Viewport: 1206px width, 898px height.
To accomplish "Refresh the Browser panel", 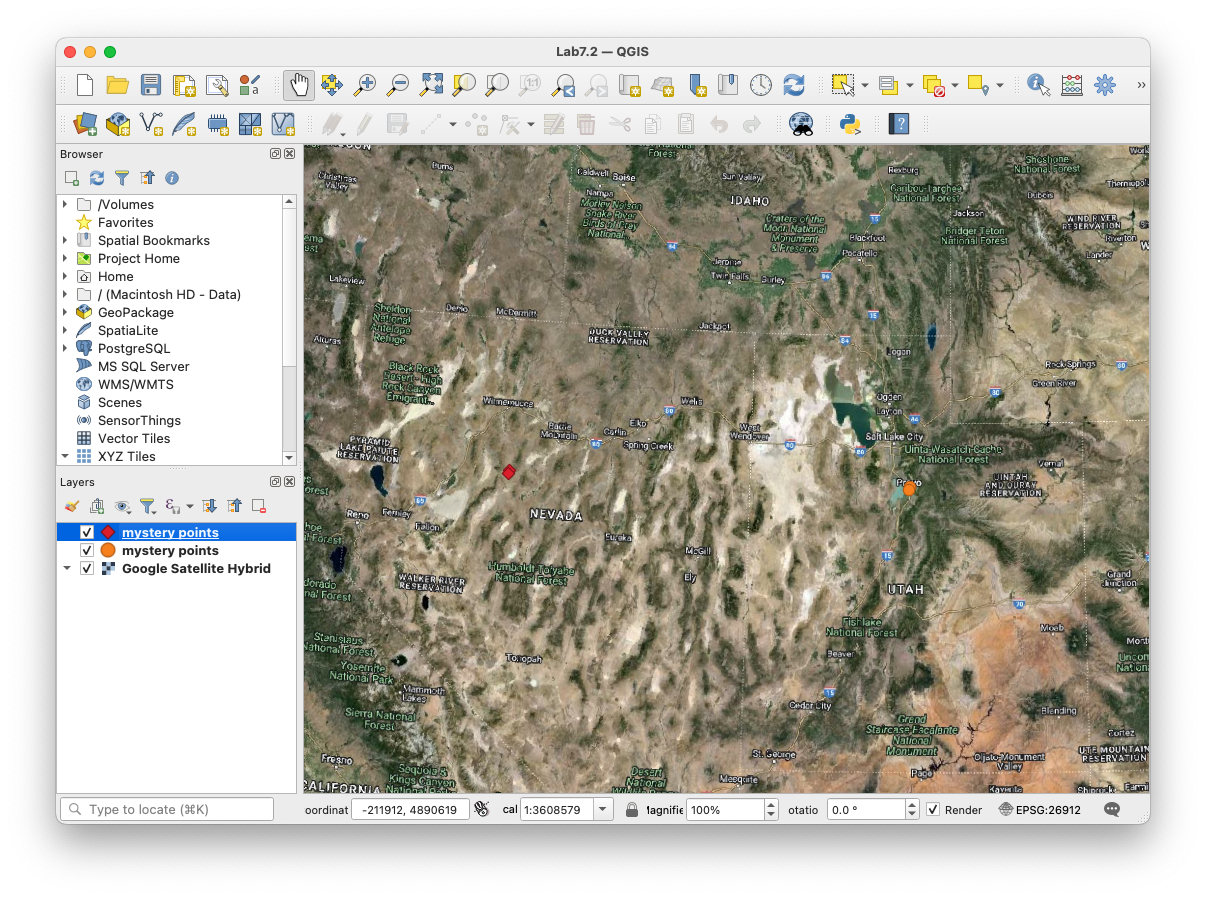I will click(97, 178).
